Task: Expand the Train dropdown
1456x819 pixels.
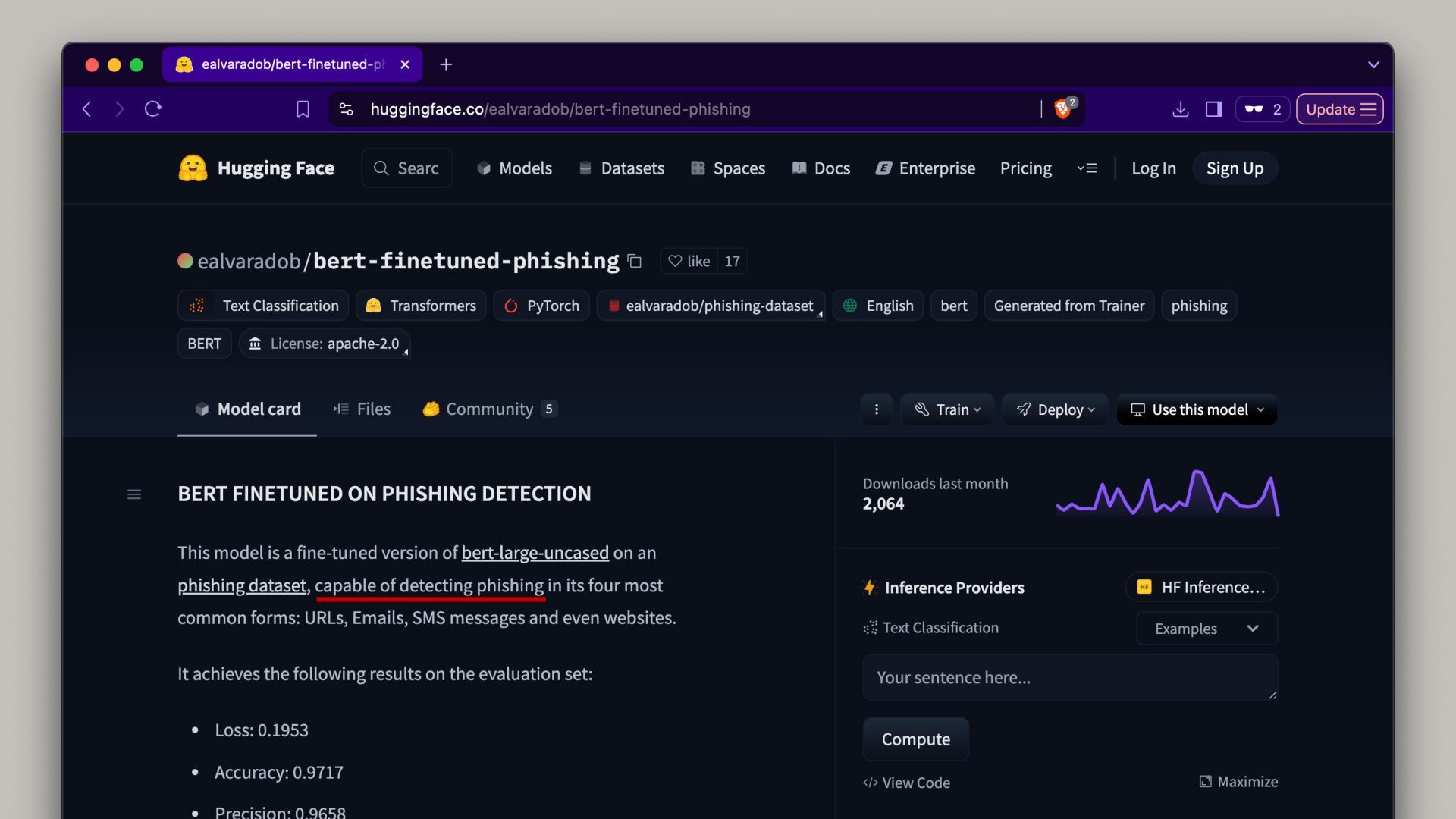Action: pyautogui.click(x=948, y=409)
